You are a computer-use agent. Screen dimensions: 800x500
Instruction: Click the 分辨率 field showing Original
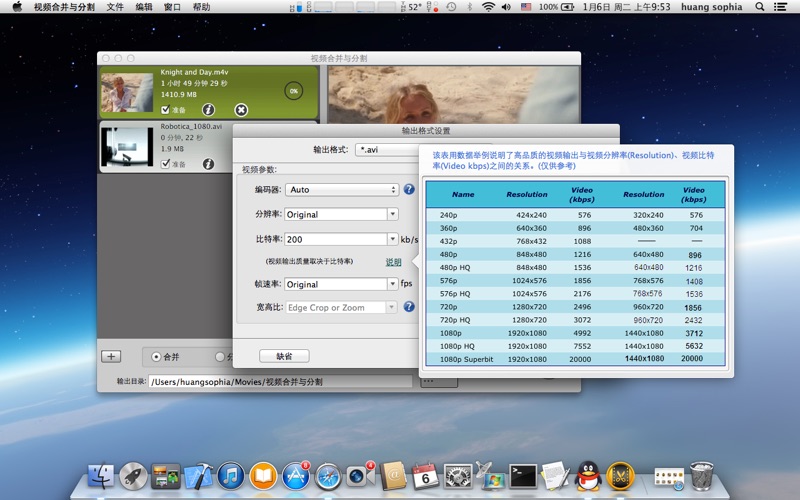click(336, 214)
